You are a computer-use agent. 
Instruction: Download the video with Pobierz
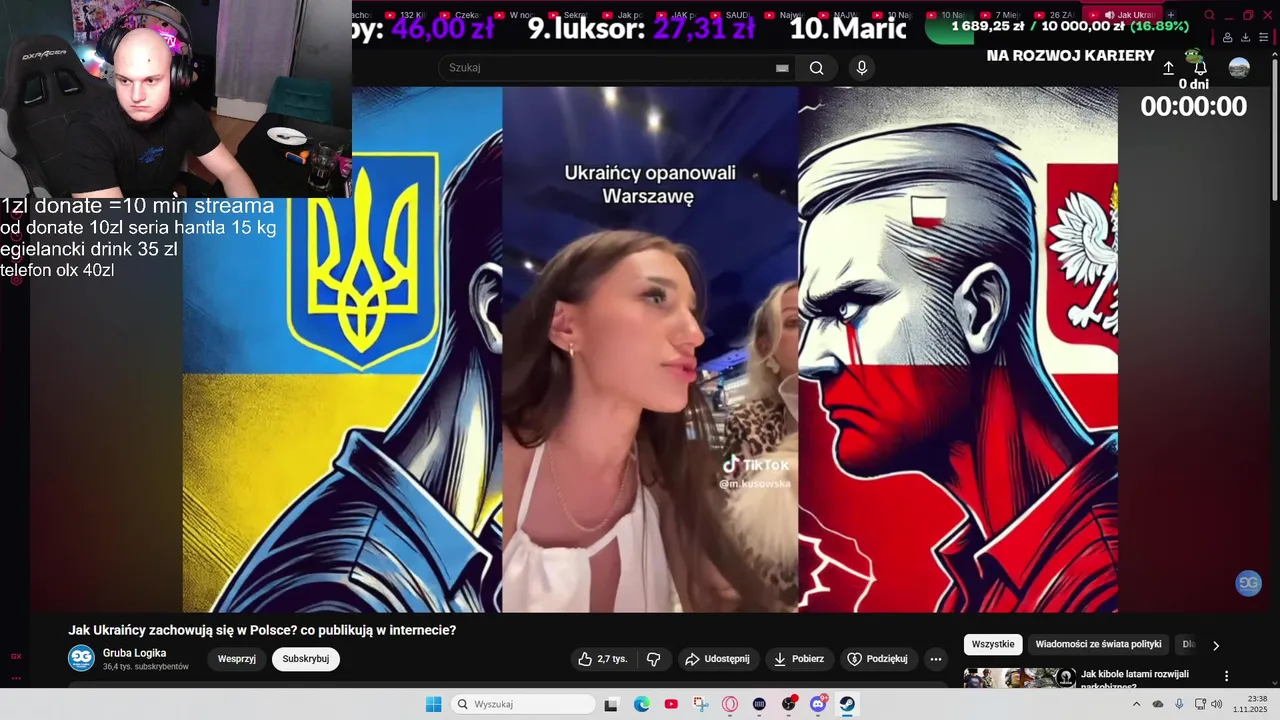(799, 659)
